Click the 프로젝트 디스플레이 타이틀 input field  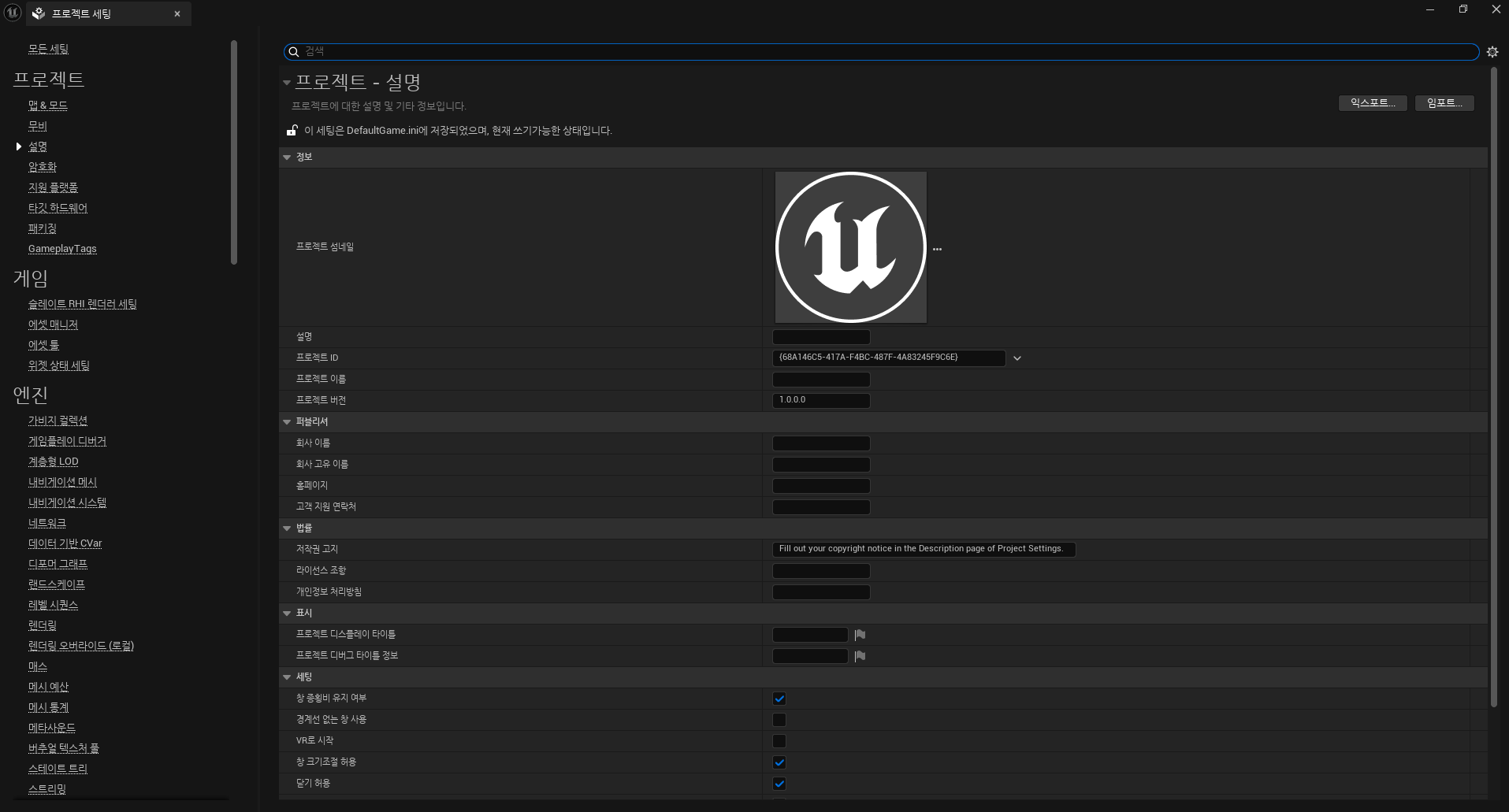[810, 635]
